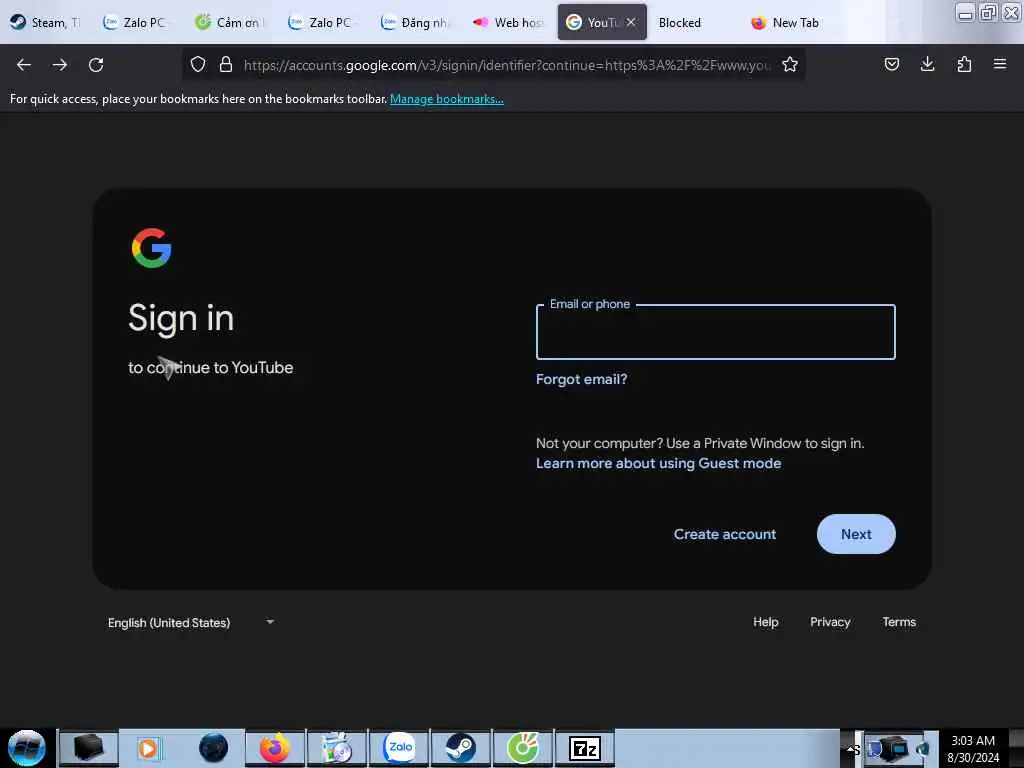Open the disc installer taskbar icon

[x=337, y=748]
